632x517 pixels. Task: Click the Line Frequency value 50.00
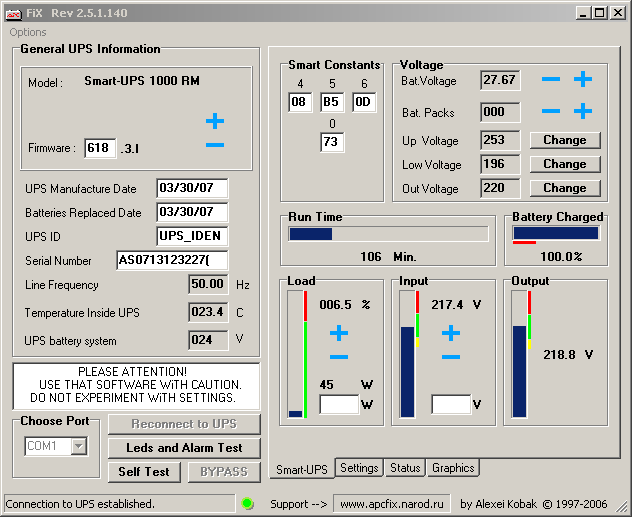click(x=208, y=284)
